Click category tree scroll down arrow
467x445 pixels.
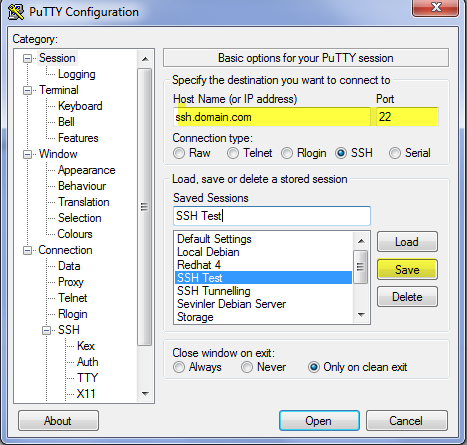[x=145, y=394]
